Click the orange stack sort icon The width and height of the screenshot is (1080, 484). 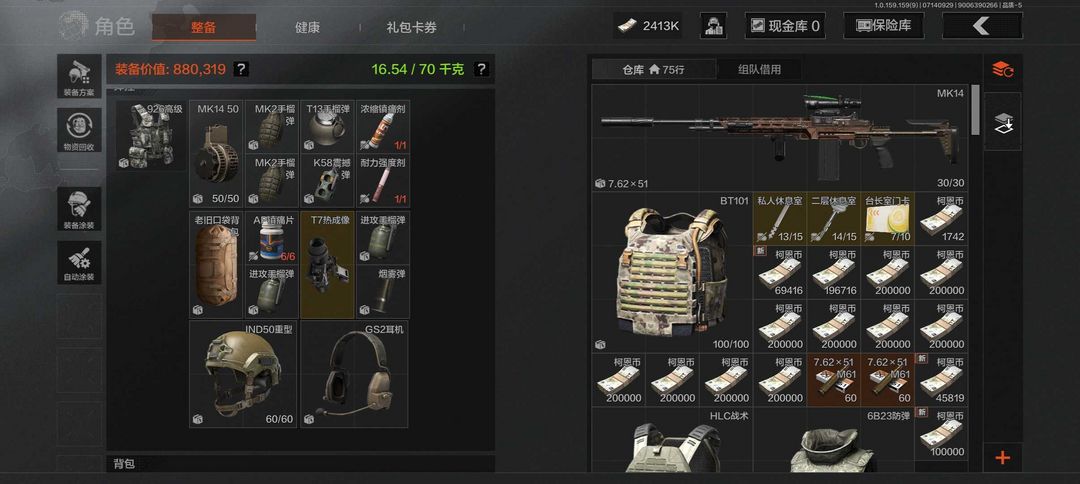(x=1002, y=69)
